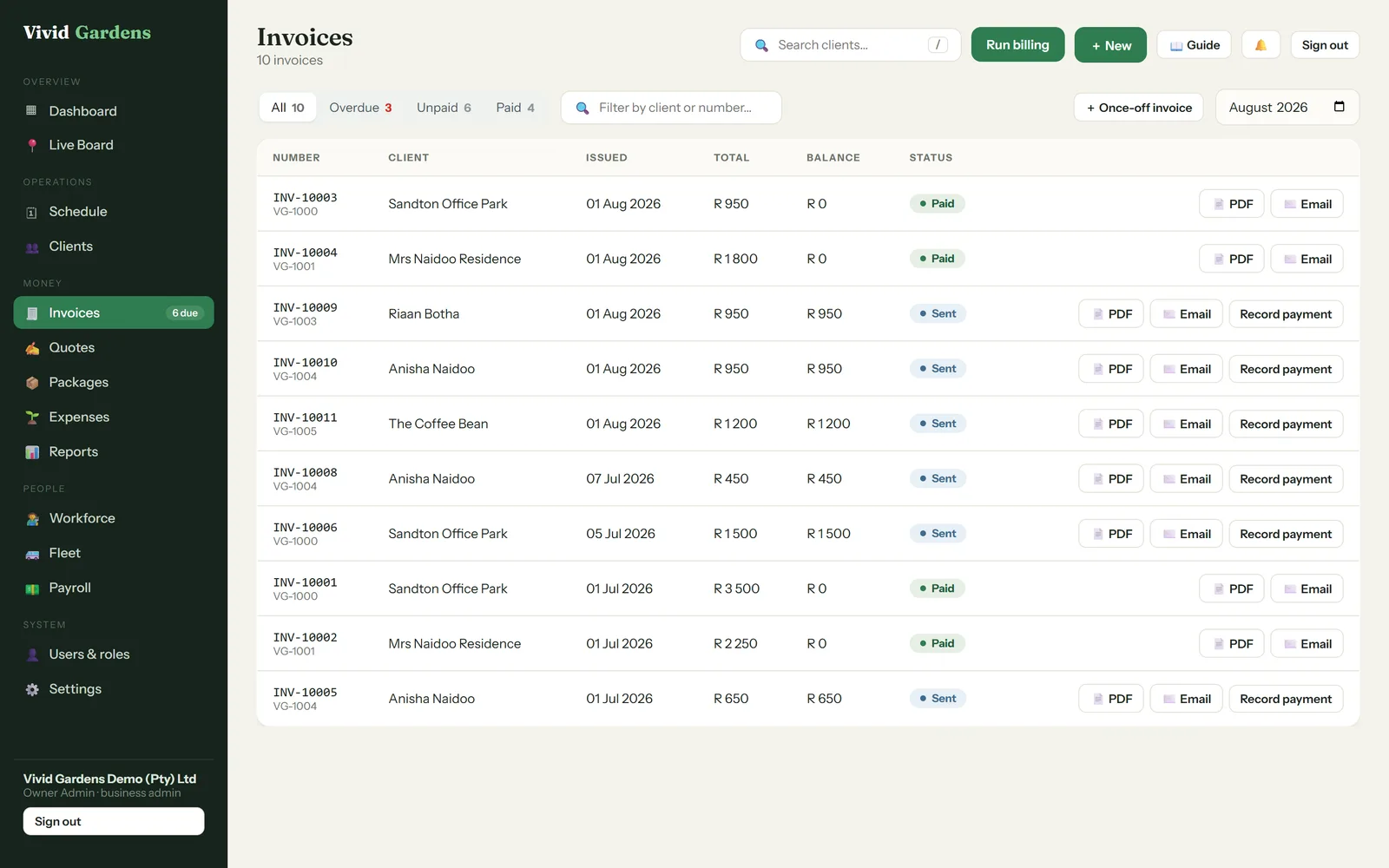Focus the Search clients field
Viewport: 1389px width, 868px height.
(850, 45)
